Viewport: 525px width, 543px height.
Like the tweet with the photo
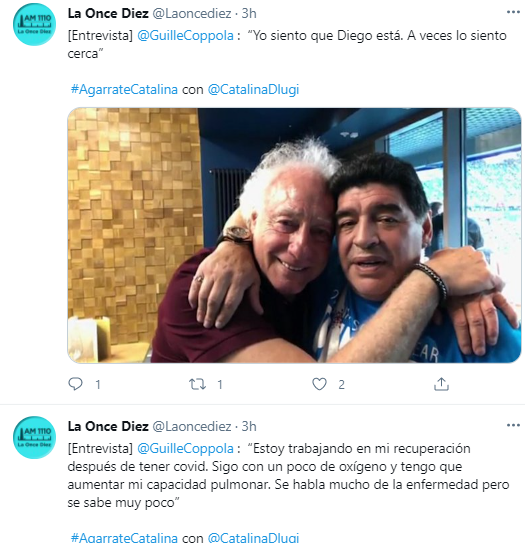[319, 384]
